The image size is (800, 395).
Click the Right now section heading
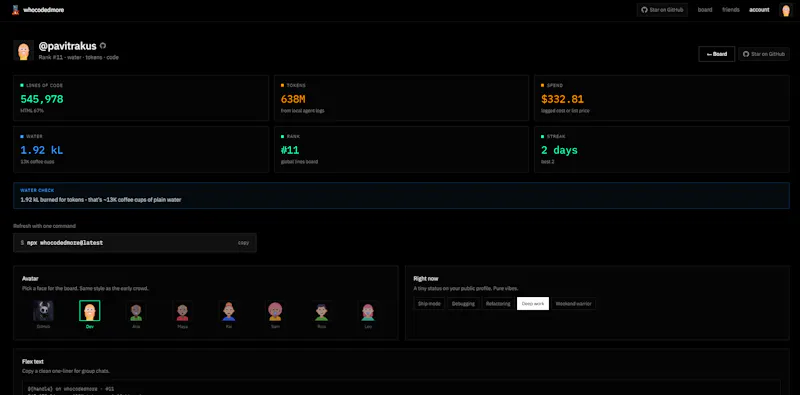pos(426,279)
